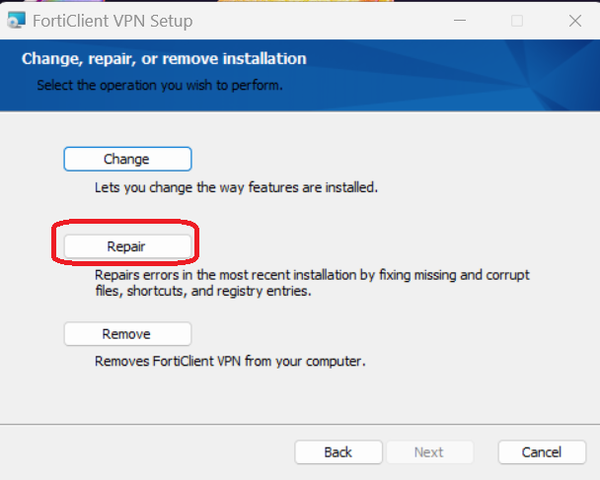This screenshot has width=600, height=480.
Task: Choose the Change operation
Action: (x=127, y=159)
